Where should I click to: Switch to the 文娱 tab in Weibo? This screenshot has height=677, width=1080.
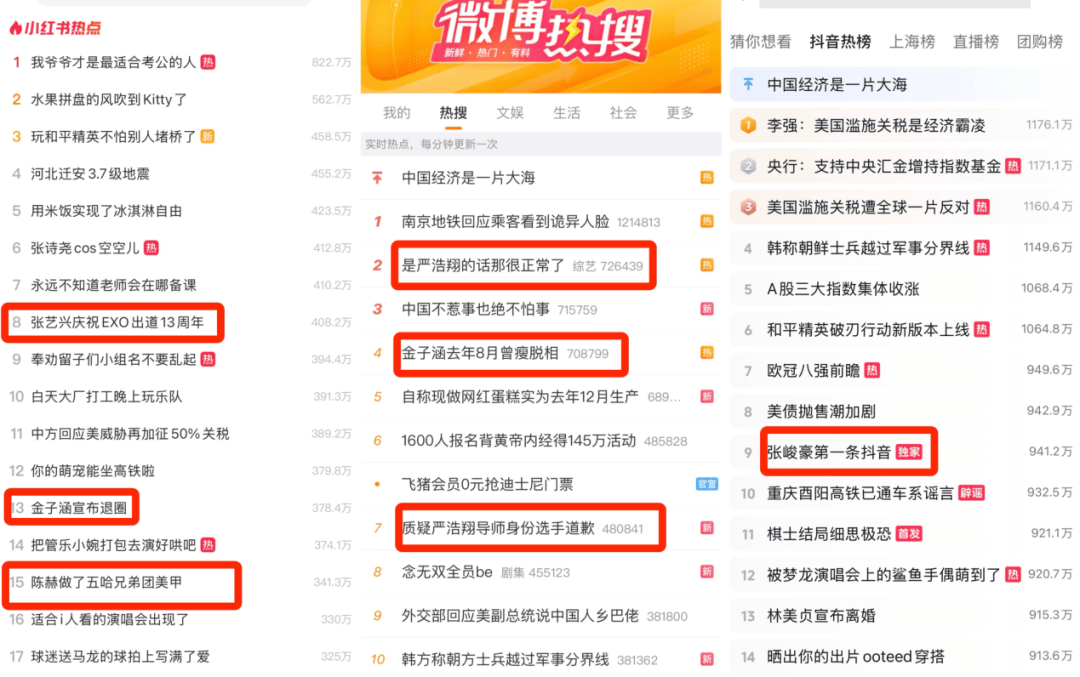510,113
